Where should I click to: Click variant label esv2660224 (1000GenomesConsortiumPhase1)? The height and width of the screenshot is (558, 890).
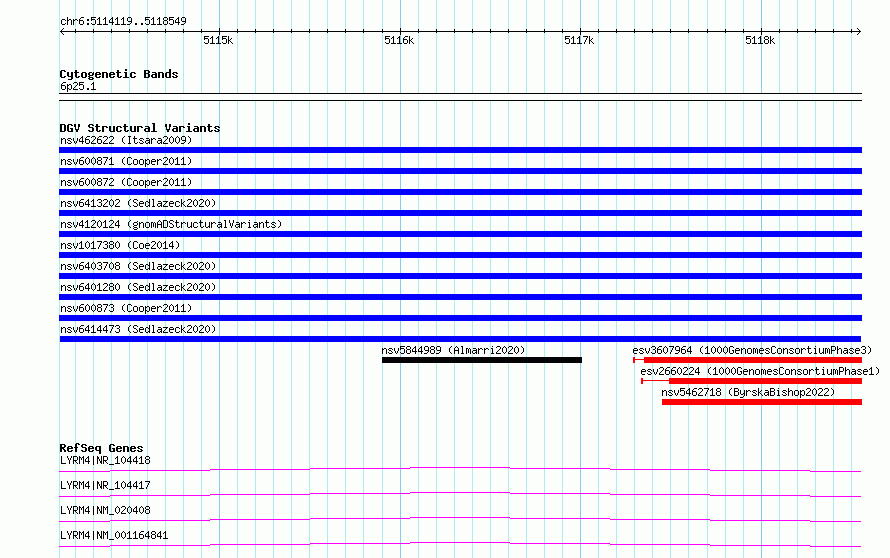coord(760,371)
